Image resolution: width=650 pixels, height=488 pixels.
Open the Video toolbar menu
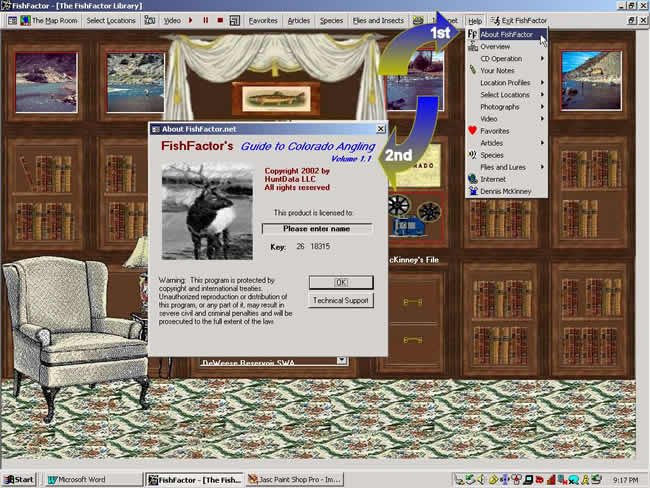click(x=172, y=20)
